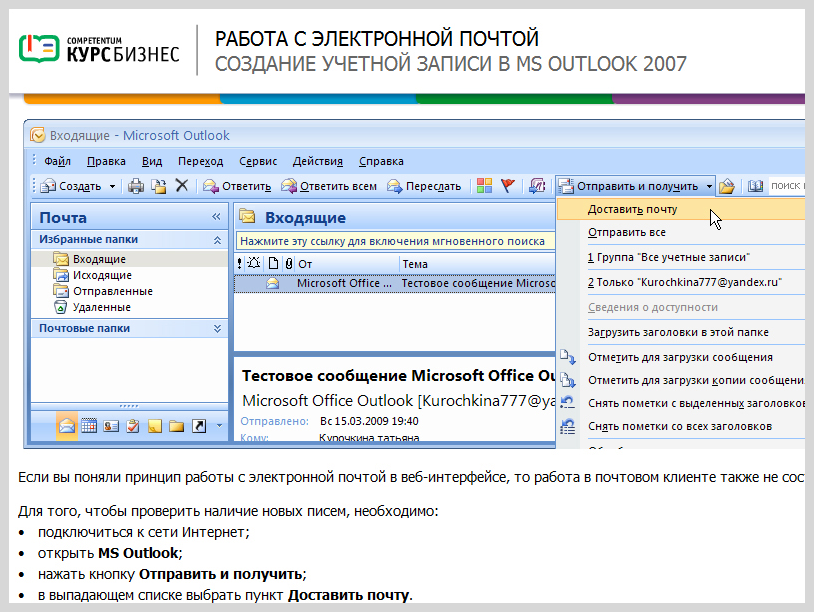Open the address book toolbar icon
Image resolution: width=814 pixels, height=612 pixels.
(x=755, y=186)
